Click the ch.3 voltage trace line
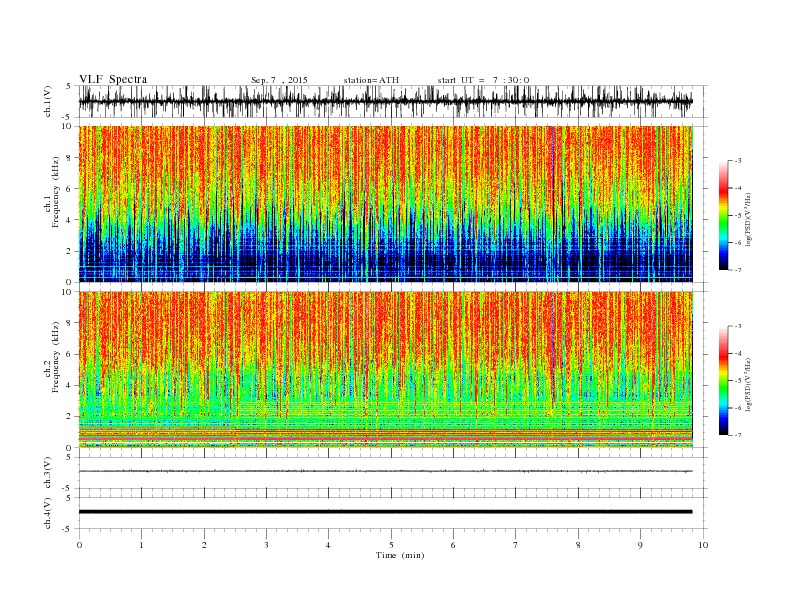Viewport: 792px width, 612px height. (x=386, y=471)
